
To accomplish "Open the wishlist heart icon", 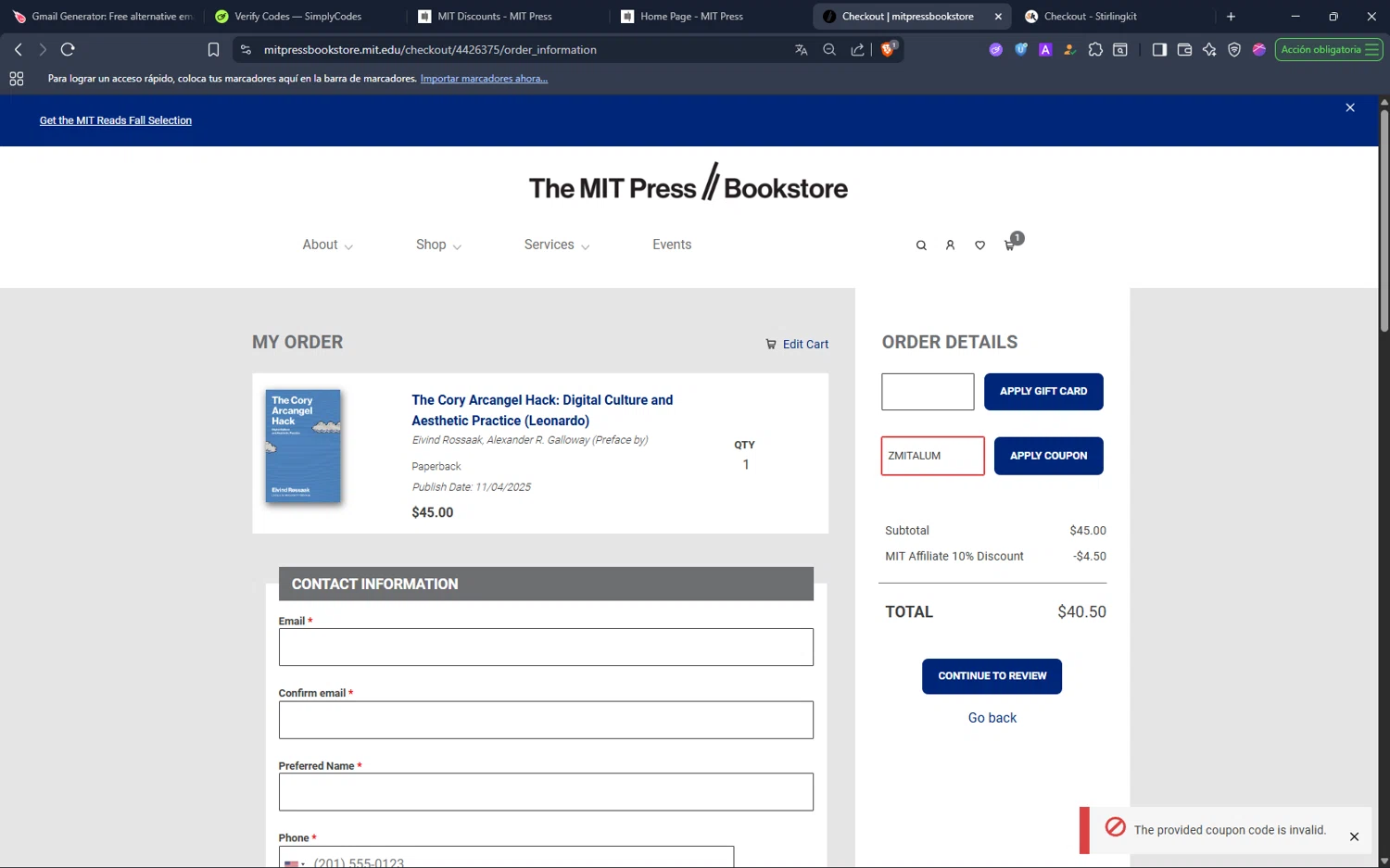I will click(x=979, y=245).
